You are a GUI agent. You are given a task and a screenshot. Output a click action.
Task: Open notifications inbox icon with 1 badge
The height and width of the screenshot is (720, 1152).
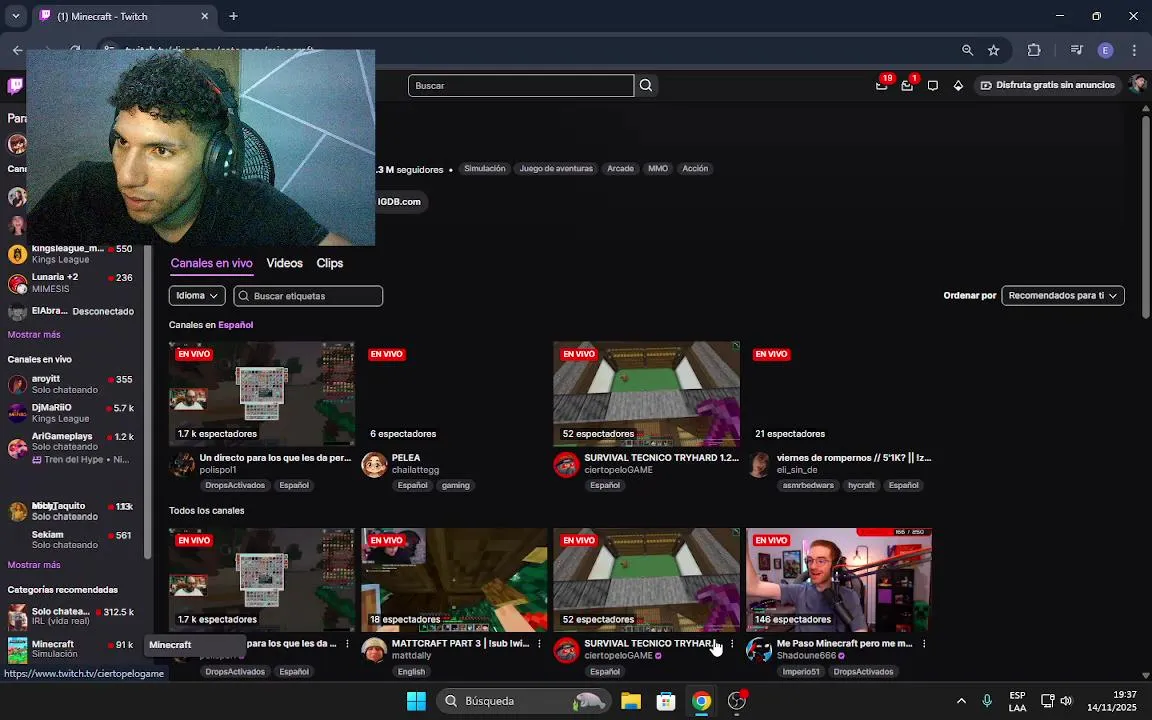click(x=907, y=85)
